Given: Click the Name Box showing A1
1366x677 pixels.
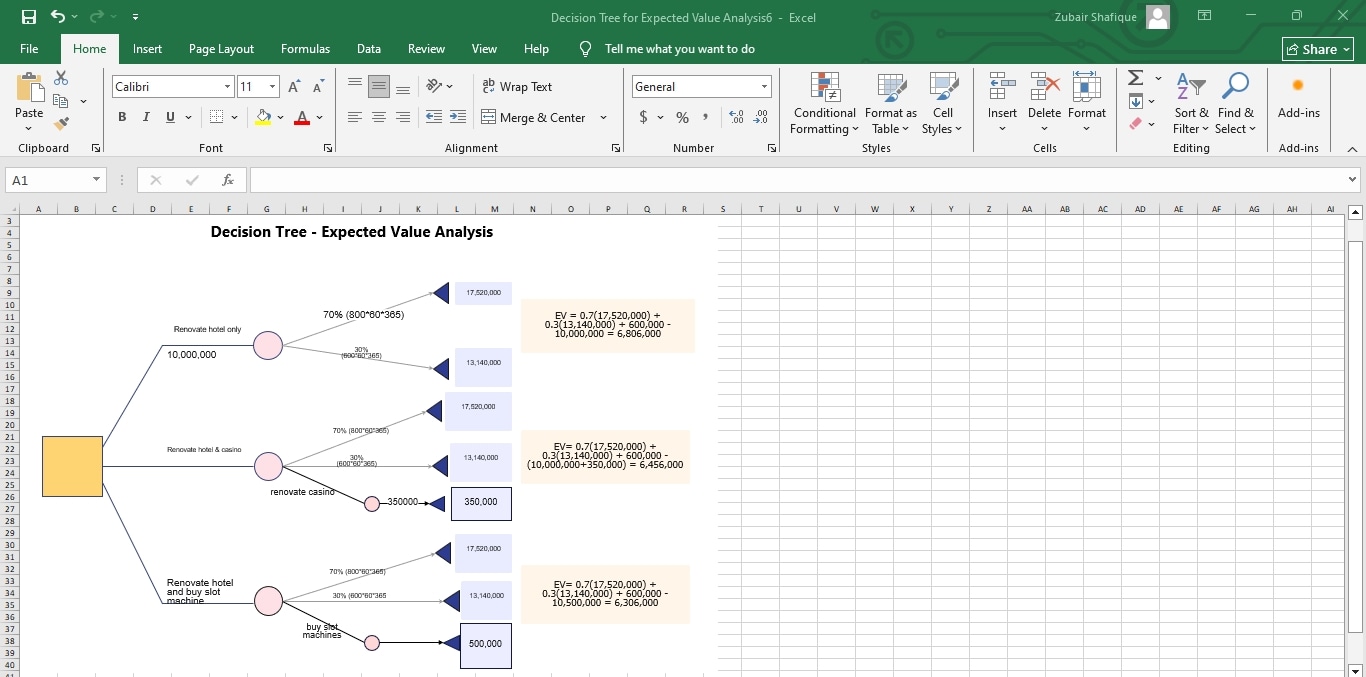Looking at the screenshot, I should [48, 180].
